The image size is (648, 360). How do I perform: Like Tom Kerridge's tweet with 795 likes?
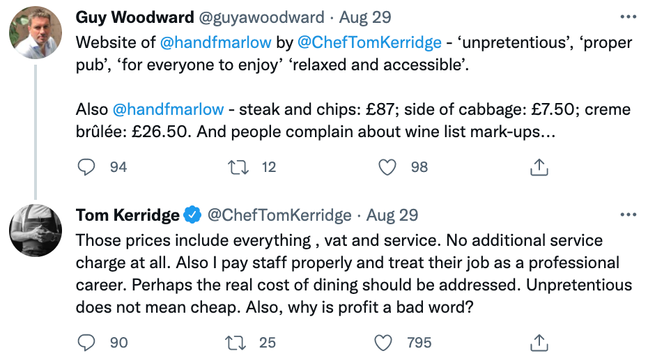pos(383,343)
